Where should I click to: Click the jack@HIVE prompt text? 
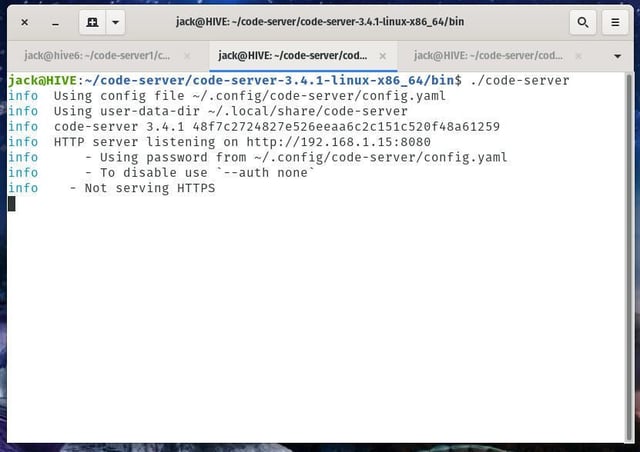pos(42,80)
